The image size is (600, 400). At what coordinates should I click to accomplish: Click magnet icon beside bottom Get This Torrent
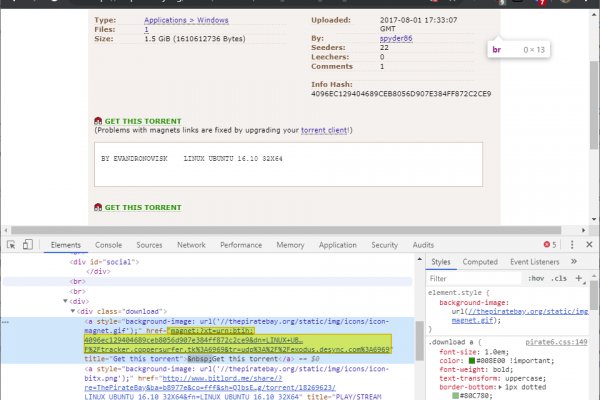(97, 207)
